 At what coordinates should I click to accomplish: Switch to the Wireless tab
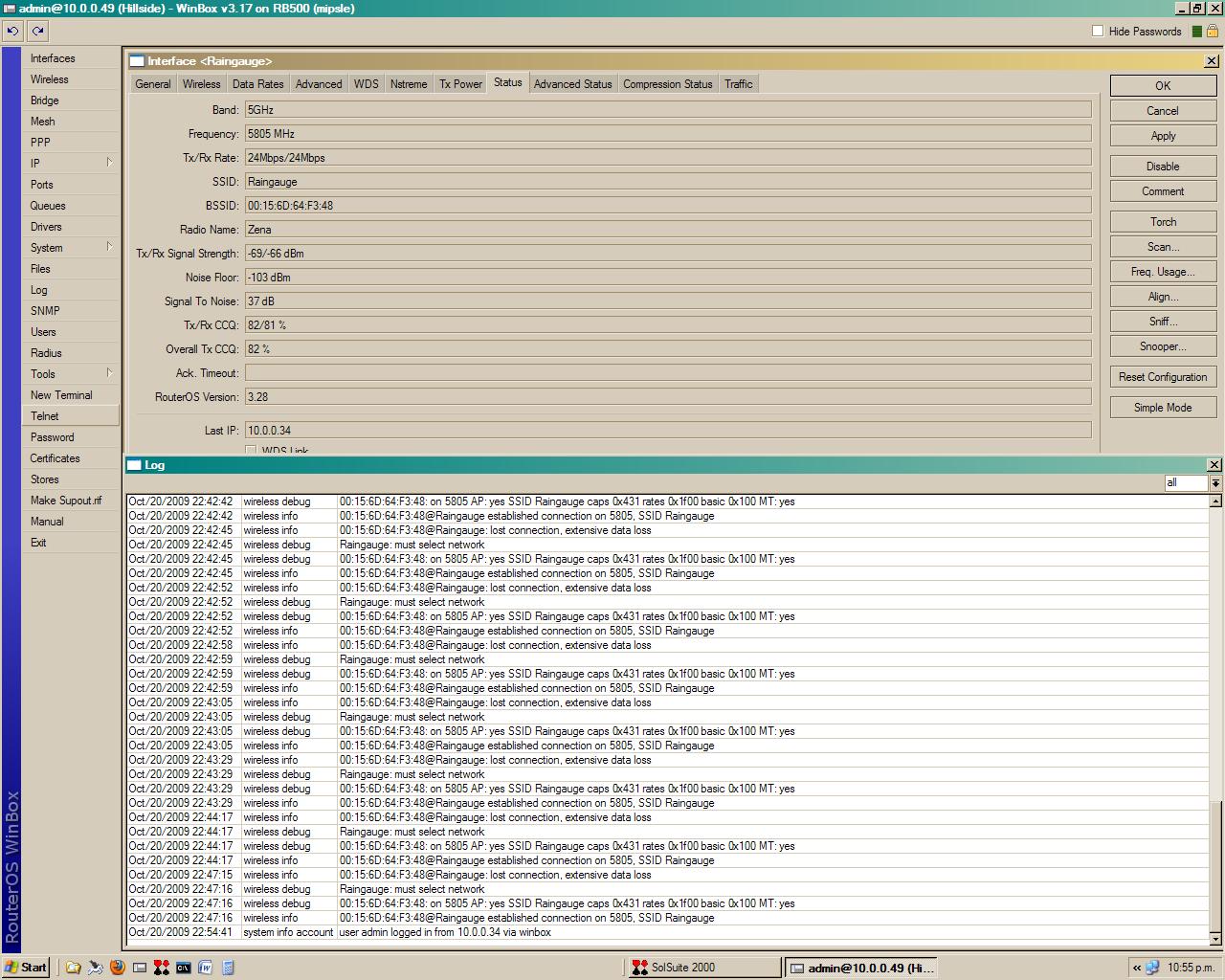(201, 83)
